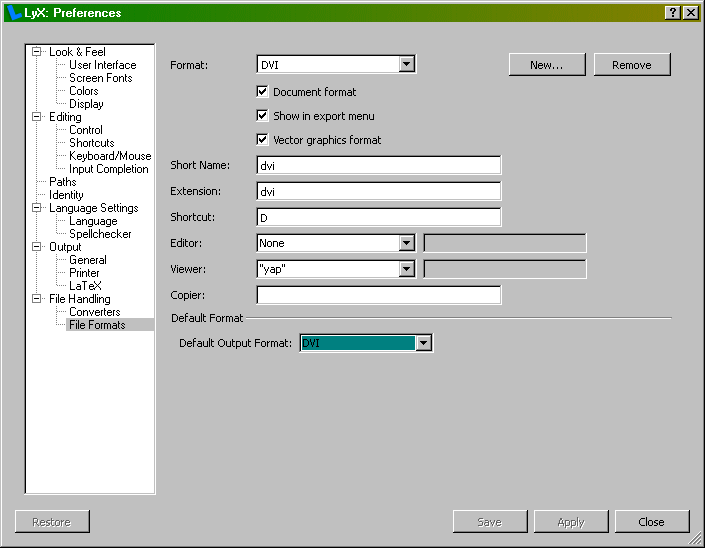Image resolution: width=705 pixels, height=548 pixels.
Task: Collapse the File Handling tree node
Action: [36, 299]
